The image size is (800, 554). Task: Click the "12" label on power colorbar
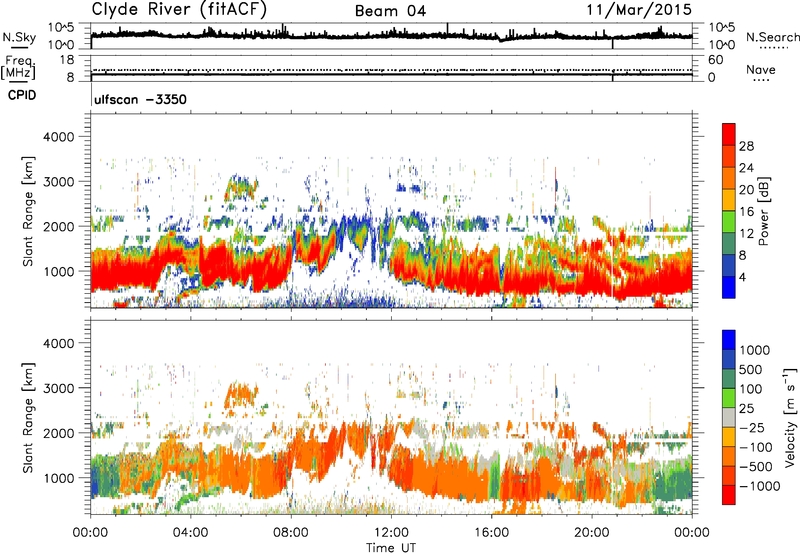point(746,234)
